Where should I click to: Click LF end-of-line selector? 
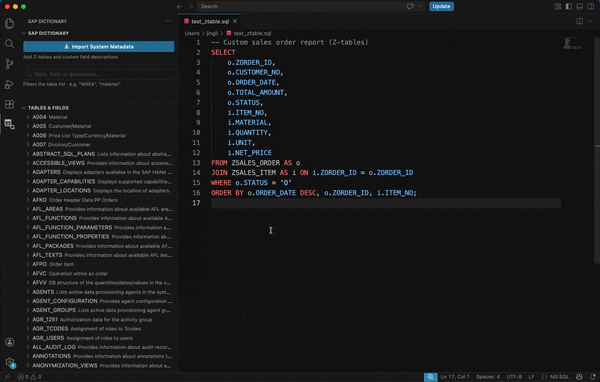(x=531, y=377)
